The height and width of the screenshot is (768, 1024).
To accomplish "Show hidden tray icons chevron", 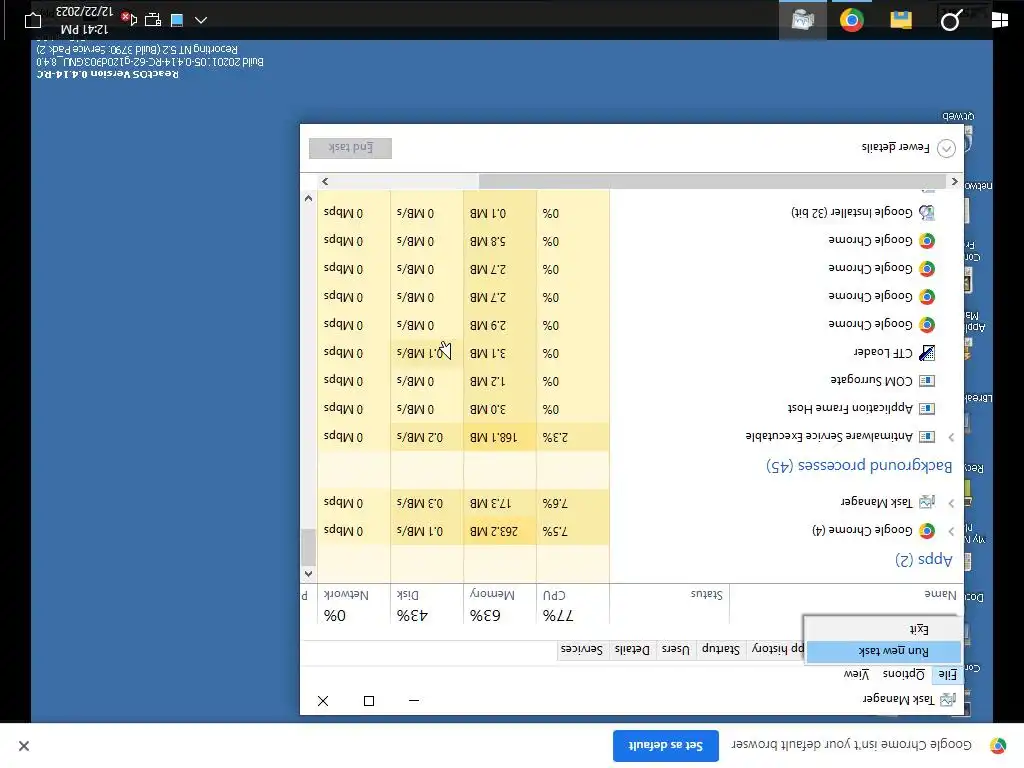I will pos(201,20).
